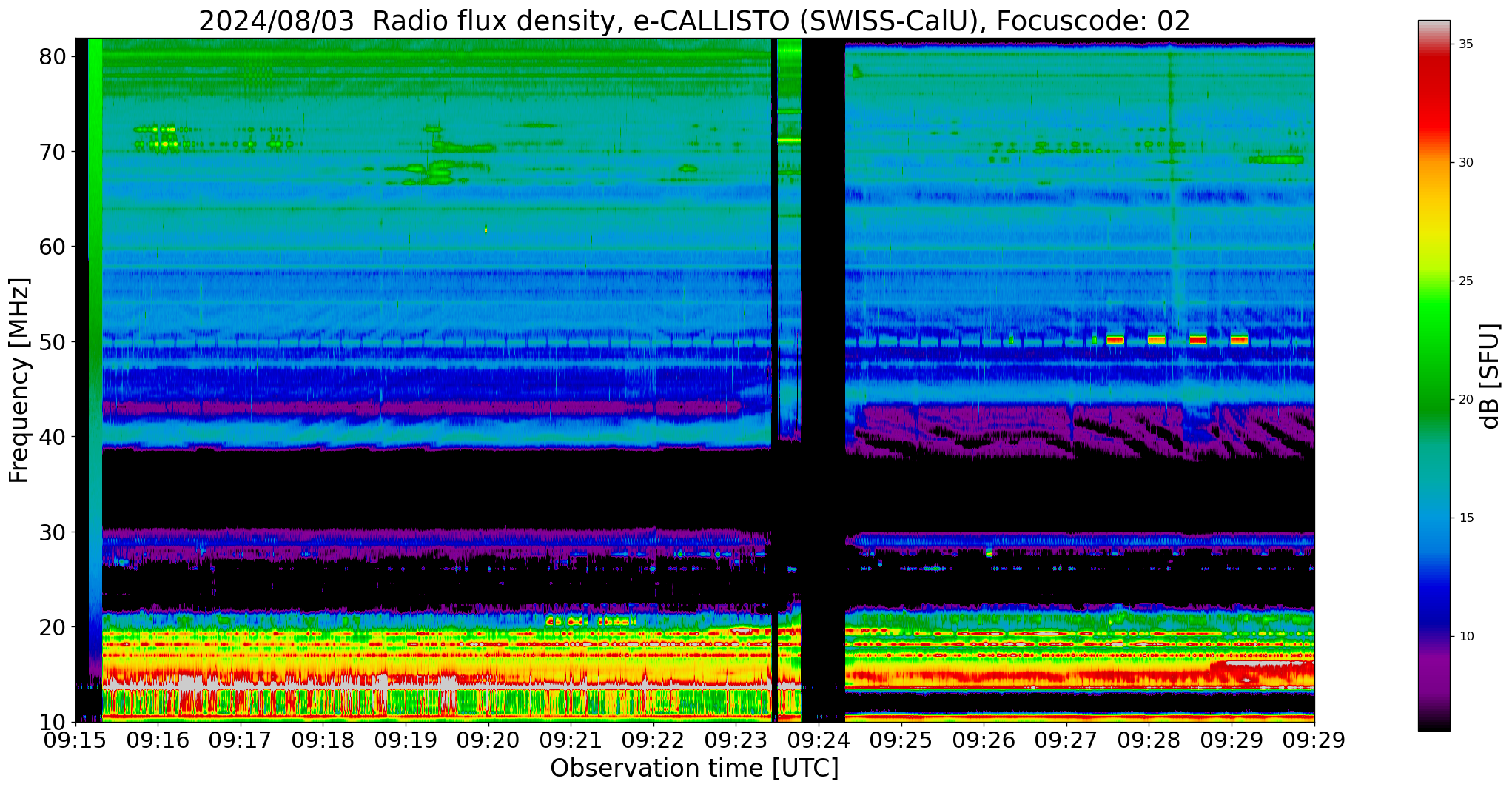Click the colorbar tick label 25
This screenshot has height=790, width=1512.
click(x=1465, y=281)
